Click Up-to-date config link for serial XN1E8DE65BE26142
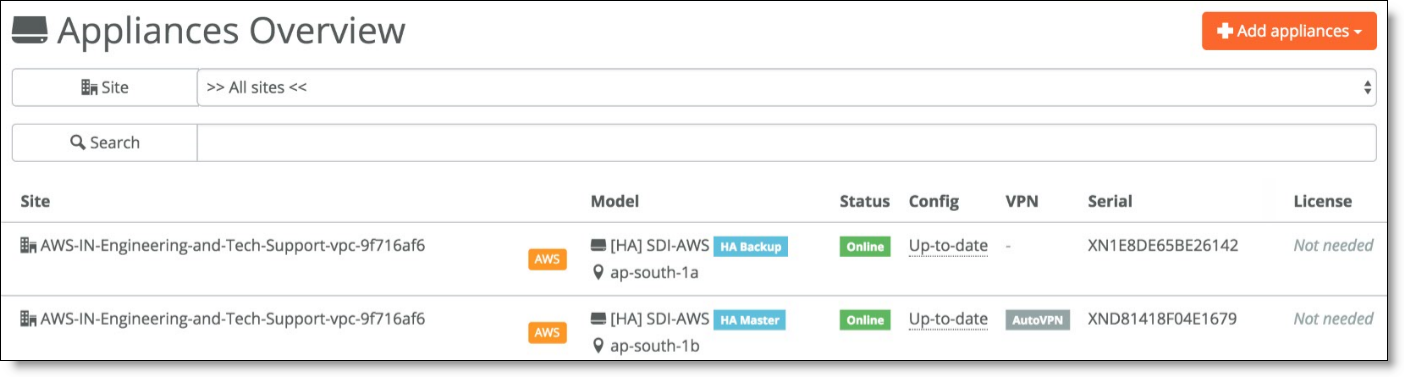The width and height of the screenshot is (1404, 377). (948, 246)
